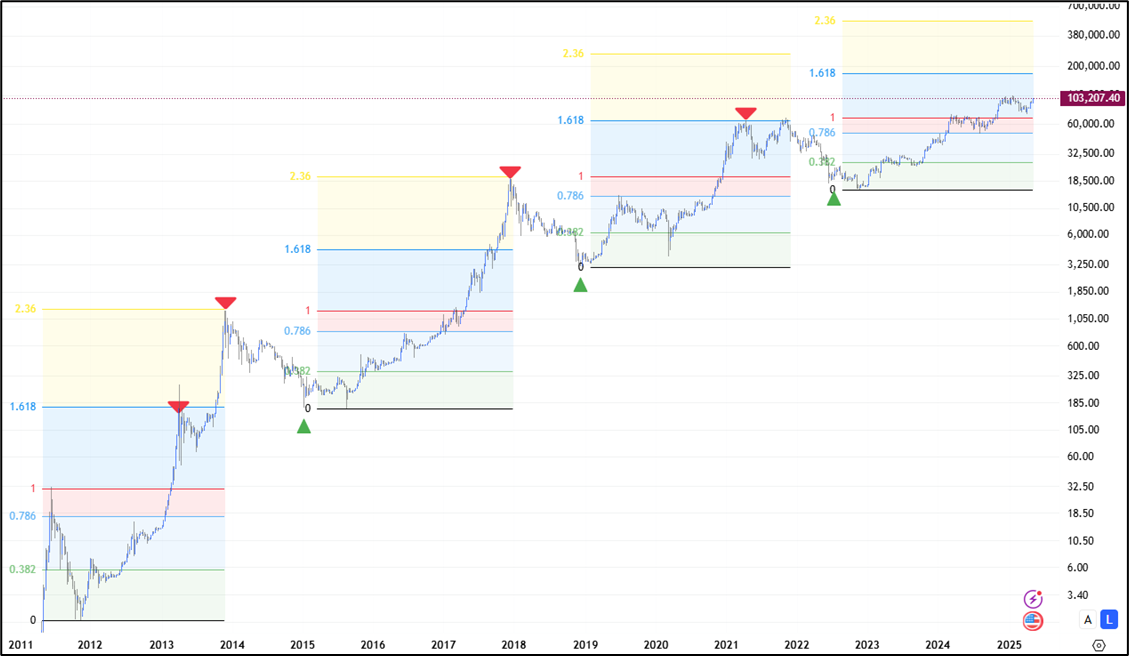Click the green triangle below 2019 low

pyautogui.click(x=580, y=285)
